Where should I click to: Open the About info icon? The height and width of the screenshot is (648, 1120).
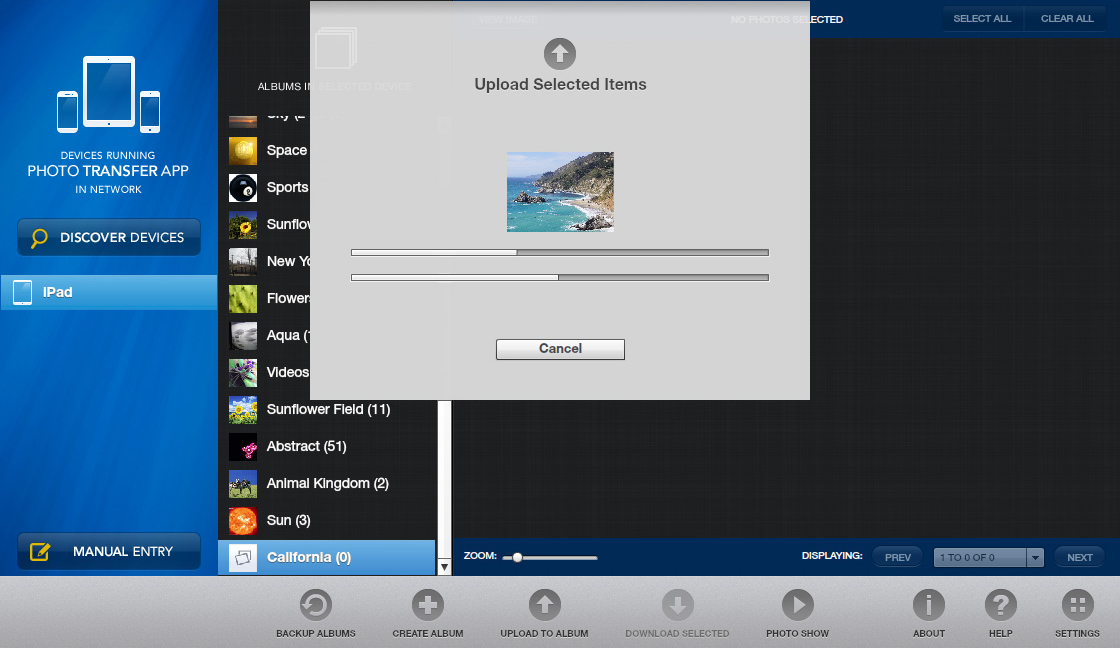(929, 605)
